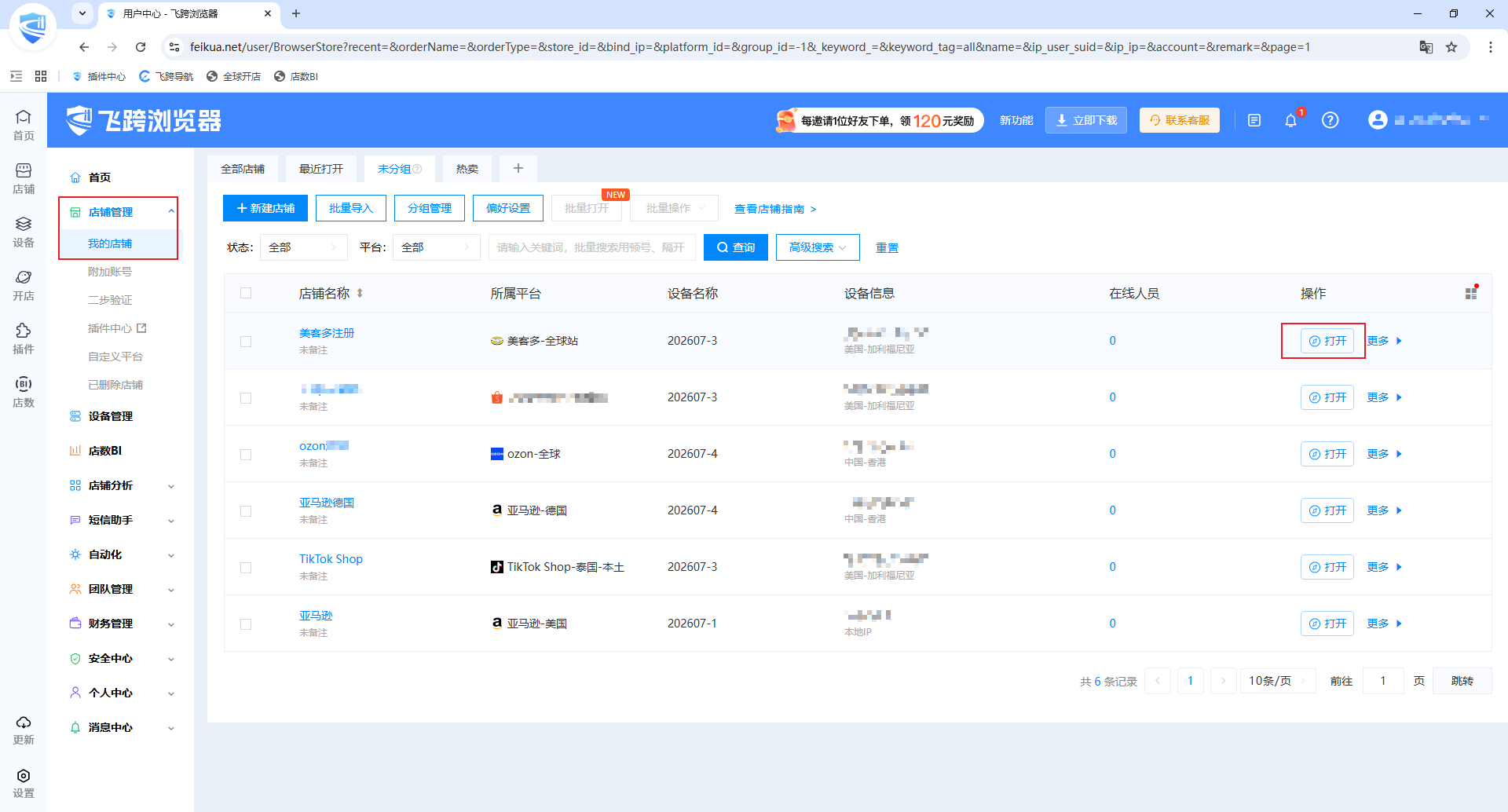Open 更多 options for 美客多注册 row
1508x812 pixels.
coord(1384,341)
